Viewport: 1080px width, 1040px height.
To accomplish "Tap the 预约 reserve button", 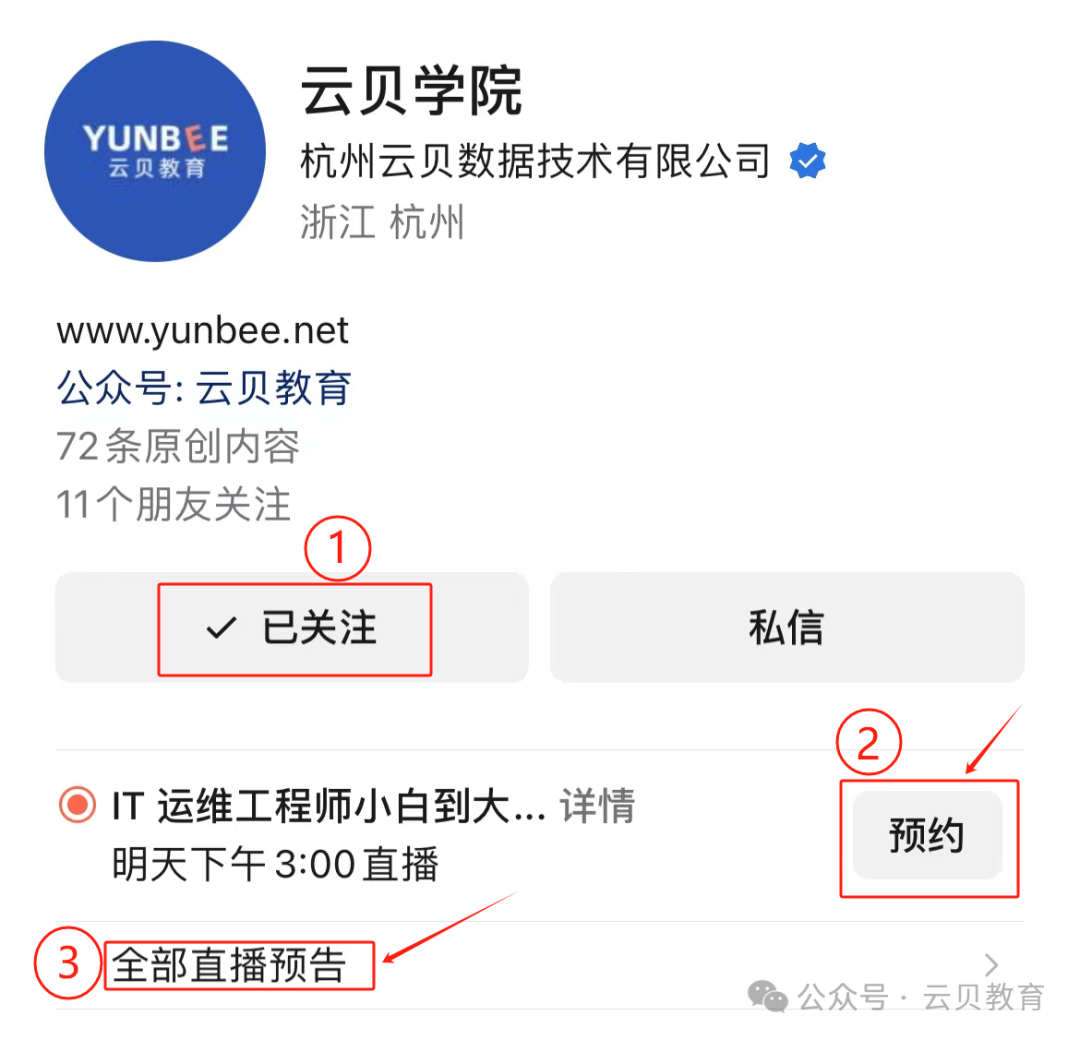I will coord(927,835).
